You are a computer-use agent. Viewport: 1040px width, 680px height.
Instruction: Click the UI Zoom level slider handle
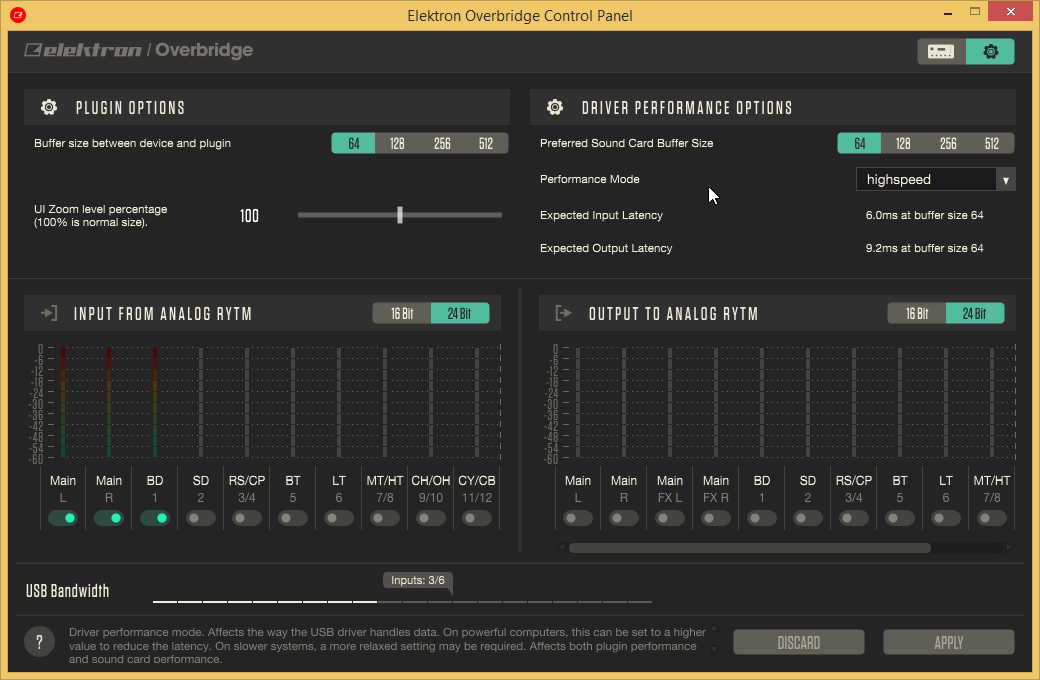400,214
